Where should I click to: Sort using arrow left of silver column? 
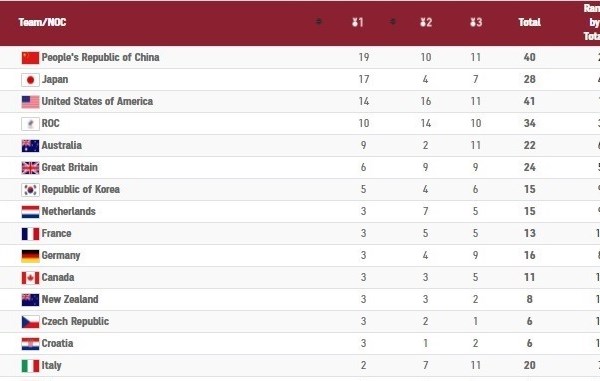tap(393, 22)
